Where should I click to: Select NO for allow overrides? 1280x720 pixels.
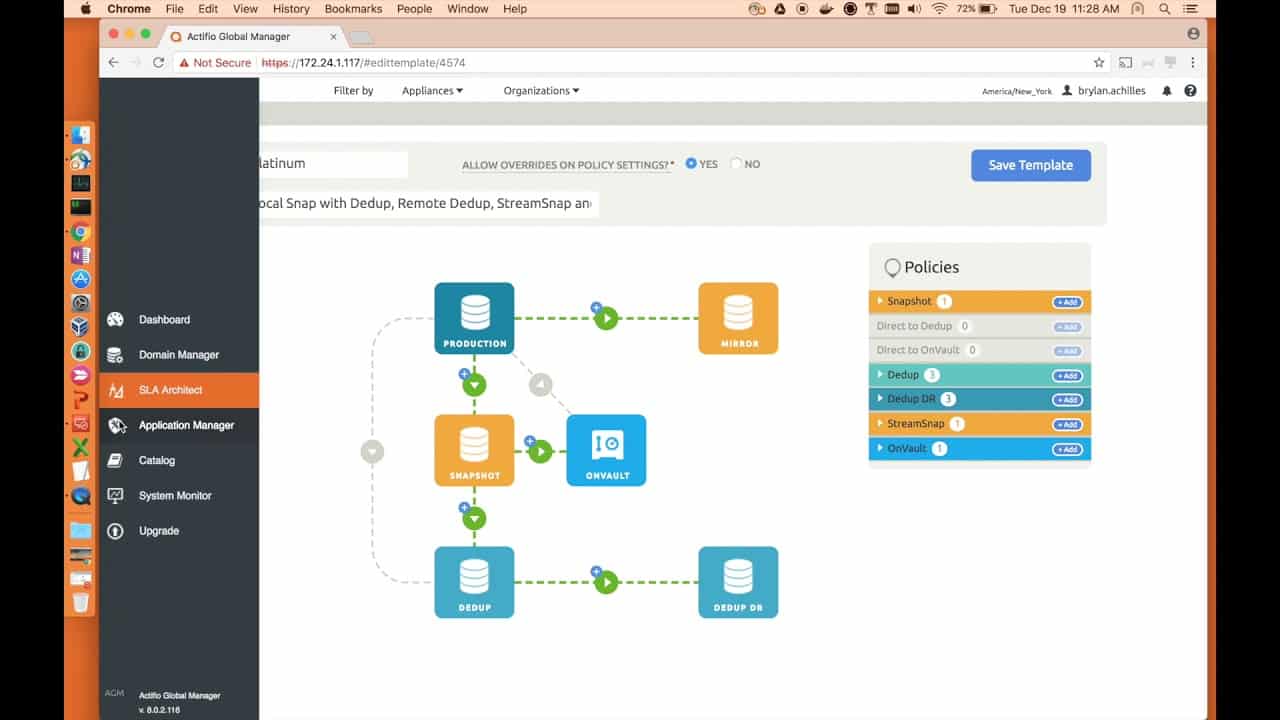click(x=736, y=164)
